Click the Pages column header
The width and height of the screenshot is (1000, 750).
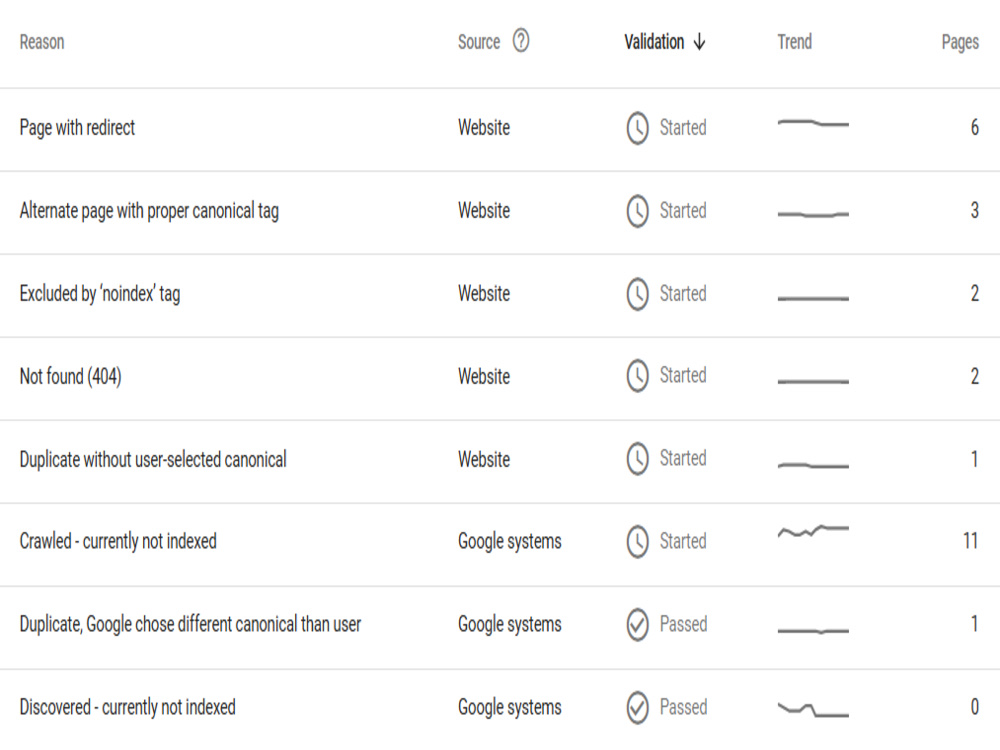click(960, 42)
